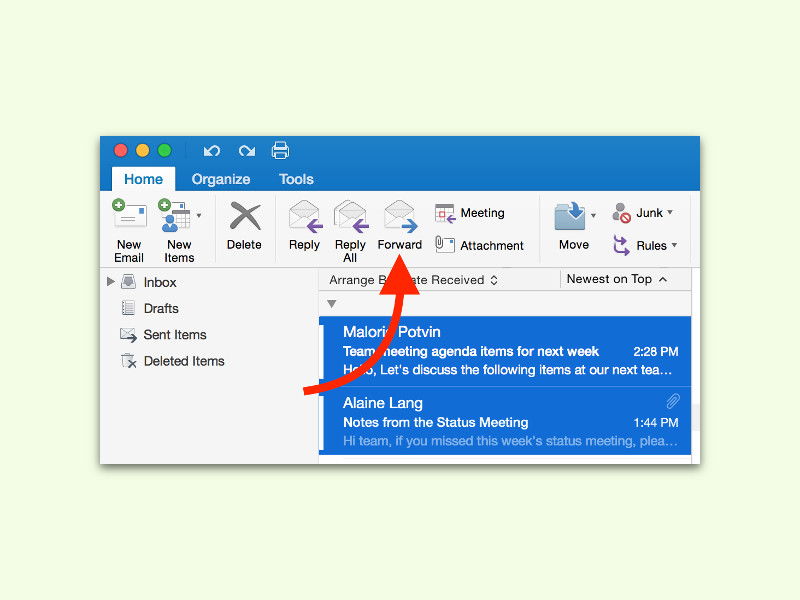Click the Rules icon

(621, 245)
